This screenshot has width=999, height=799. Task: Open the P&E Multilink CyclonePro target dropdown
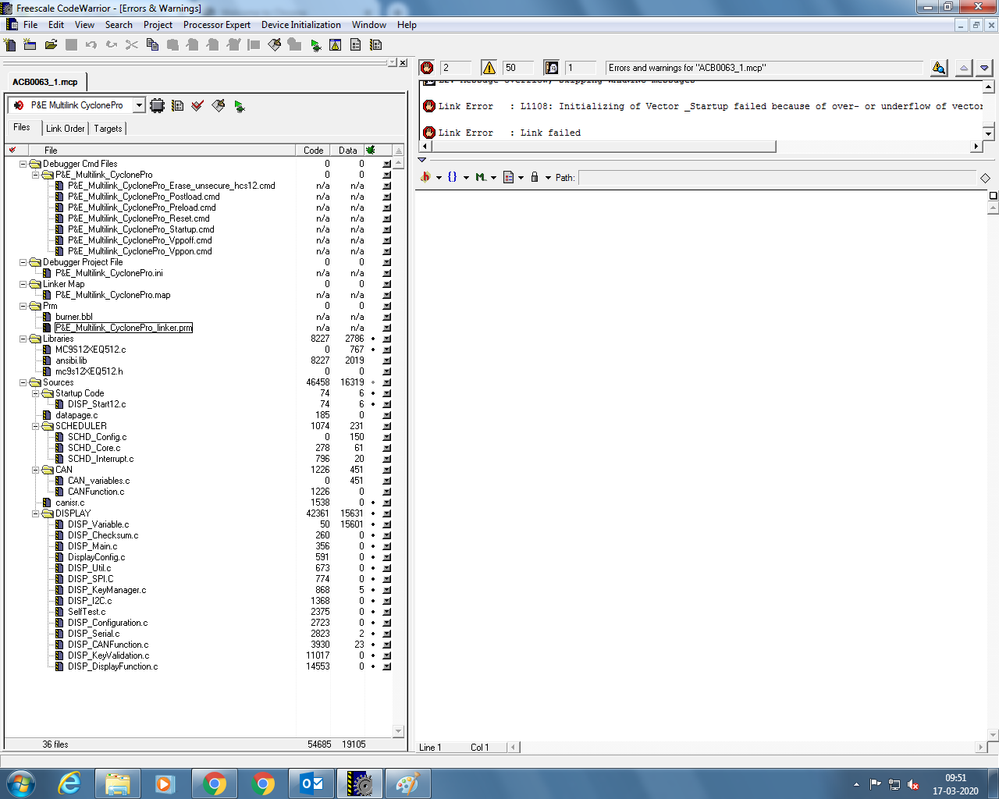(x=139, y=105)
